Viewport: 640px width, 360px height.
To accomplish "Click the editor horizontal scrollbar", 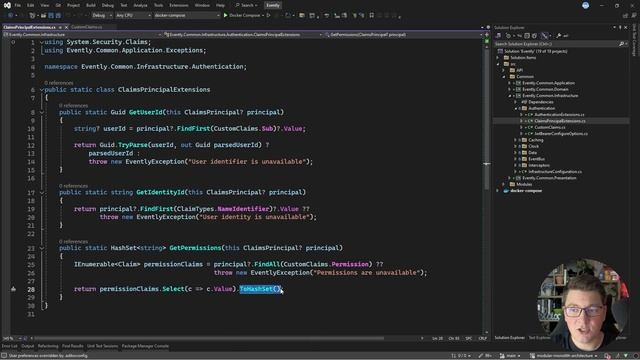I will coord(208,338).
